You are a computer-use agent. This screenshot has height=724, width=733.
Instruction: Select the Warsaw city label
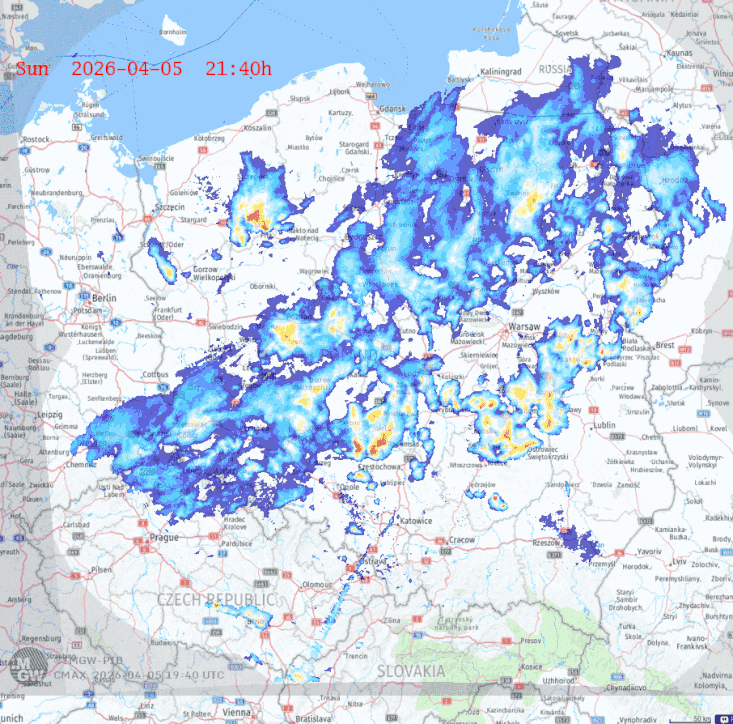(524, 327)
